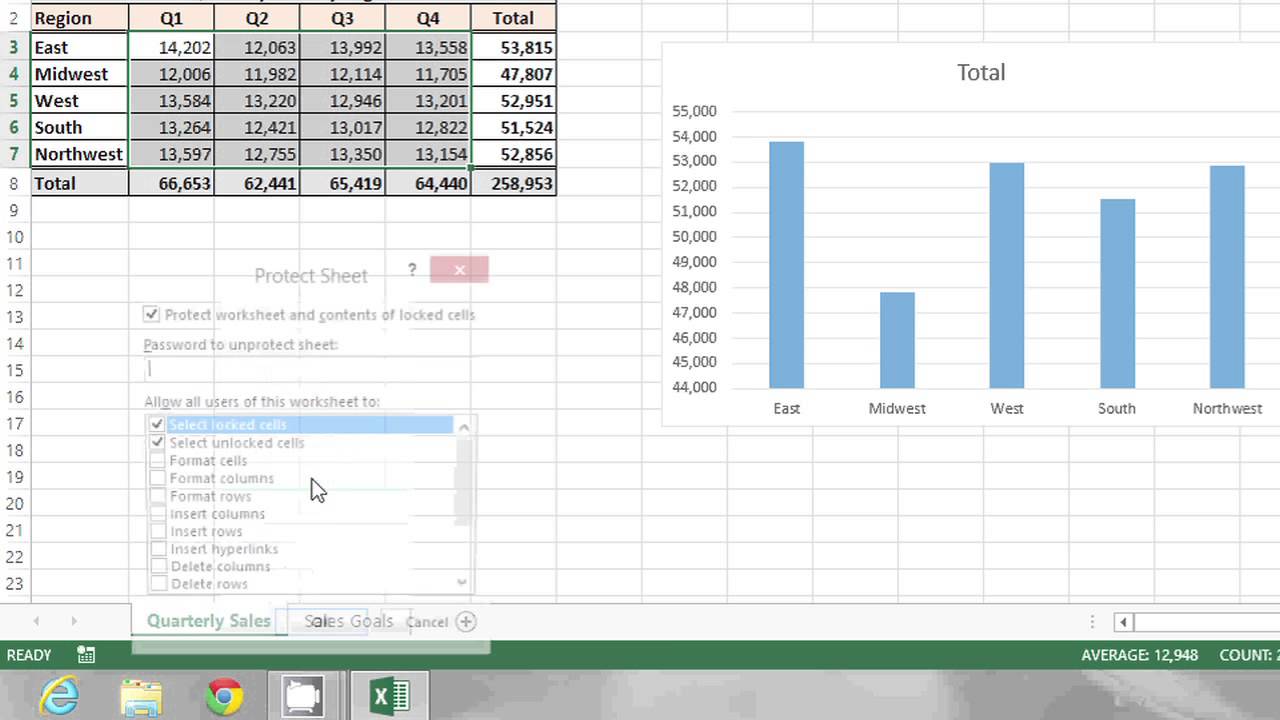Click READY status bar indicator
Viewport: 1280px width, 720px height.
[29, 655]
